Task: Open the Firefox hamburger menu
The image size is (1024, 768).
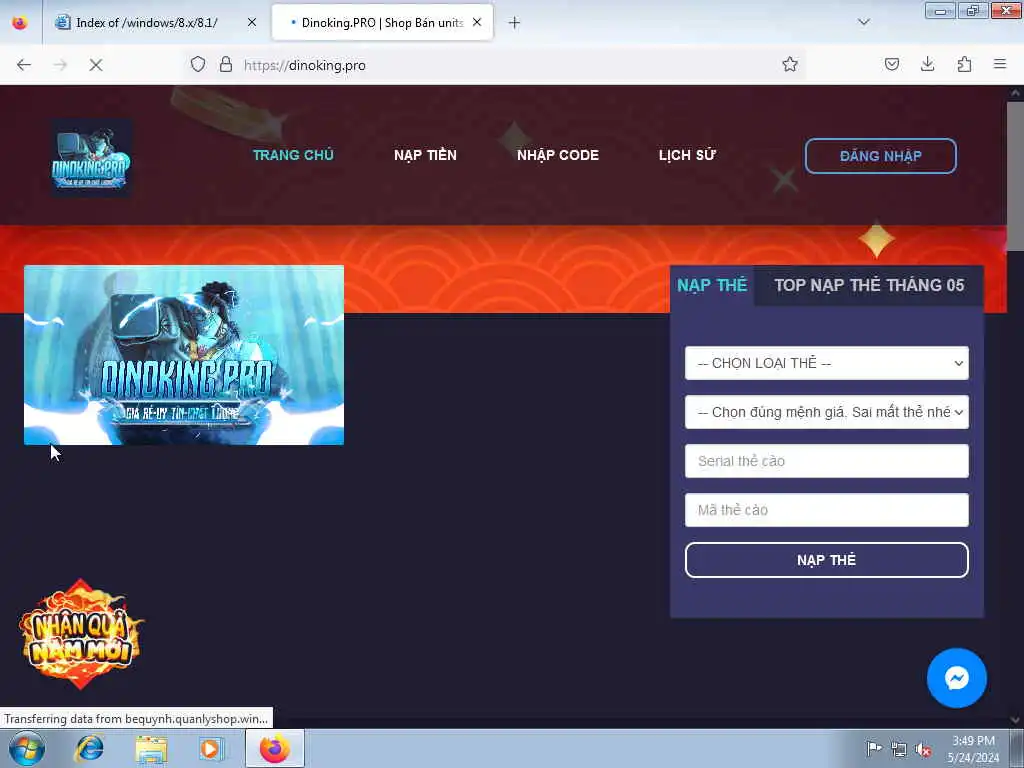Action: coord(1000,64)
